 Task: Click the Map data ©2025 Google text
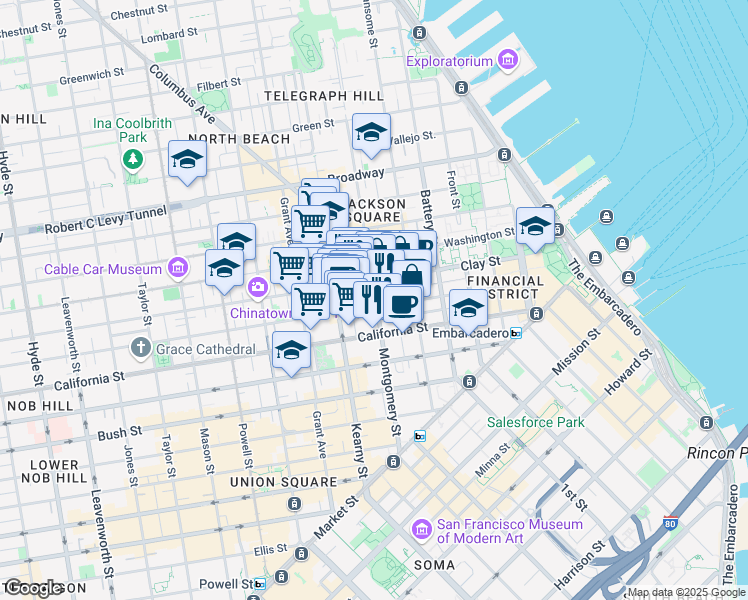[x=686, y=593]
